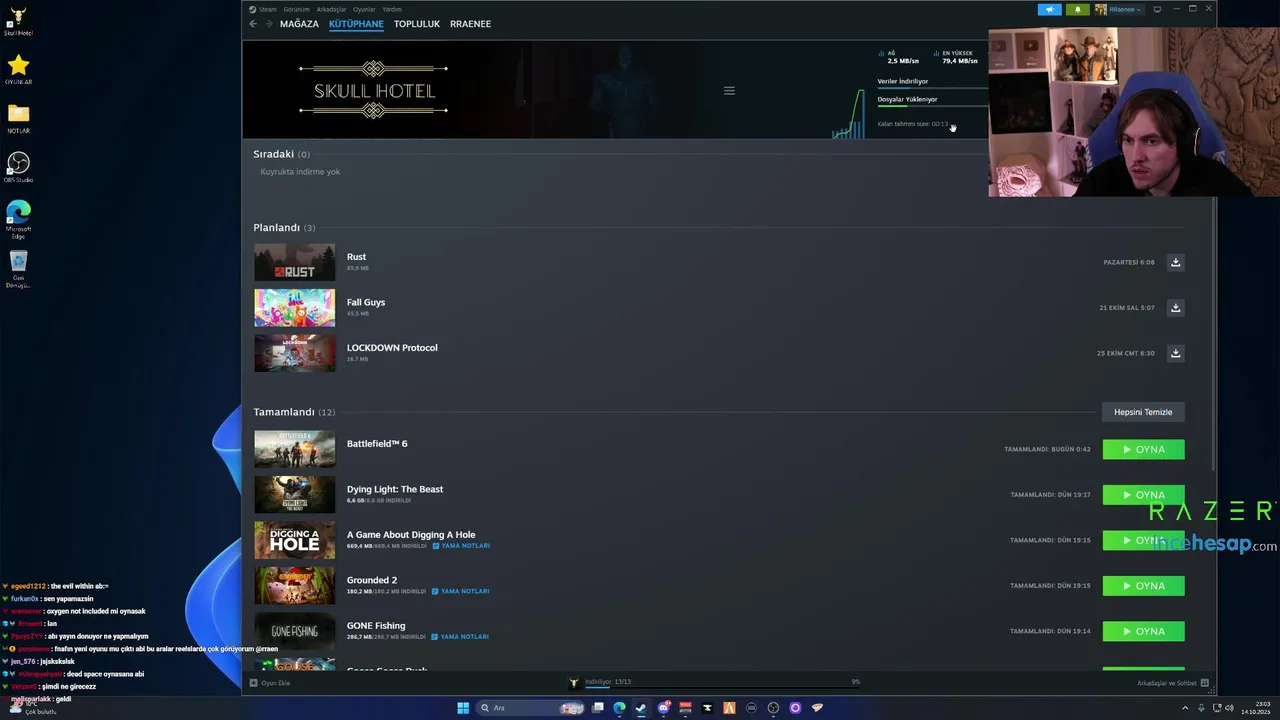Open Yama Notları for GONE Fishing
The image size is (1280, 720).
pyautogui.click(x=461, y=636)
